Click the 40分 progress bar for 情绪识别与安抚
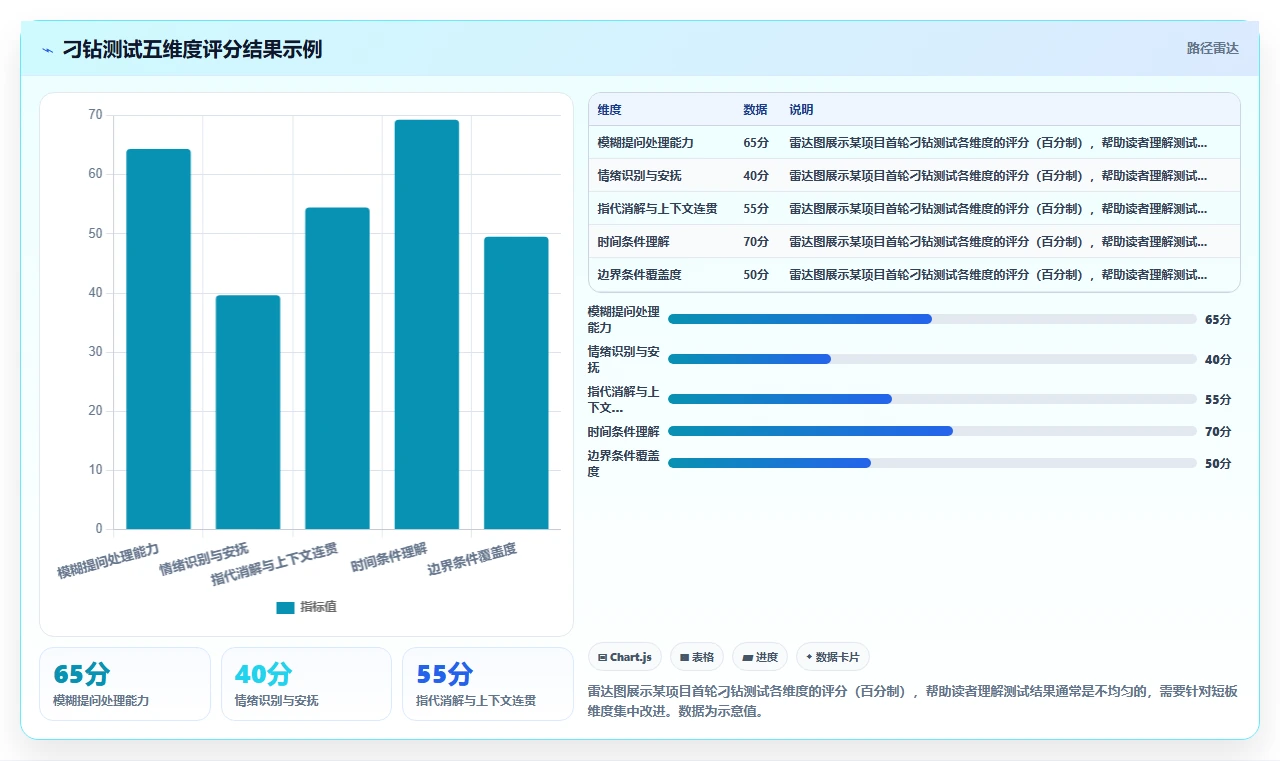 click(x=932, y=359)
